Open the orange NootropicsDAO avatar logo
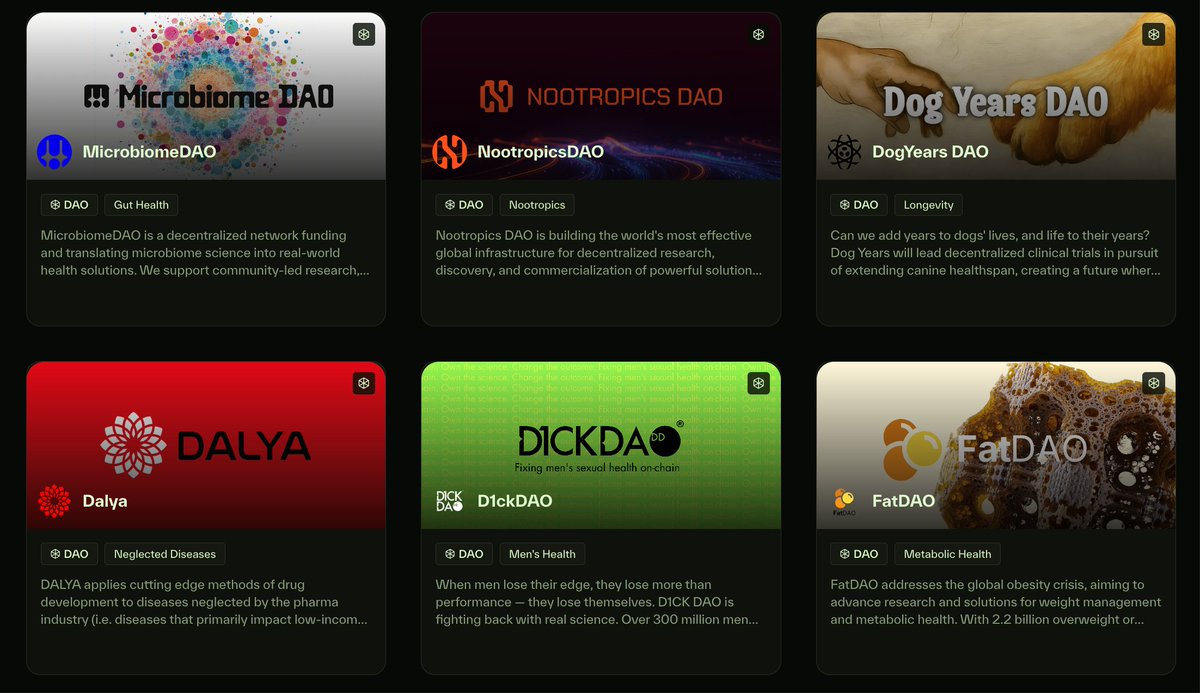The height and width of the screenshot is (693, 1200). click(449, 152)
